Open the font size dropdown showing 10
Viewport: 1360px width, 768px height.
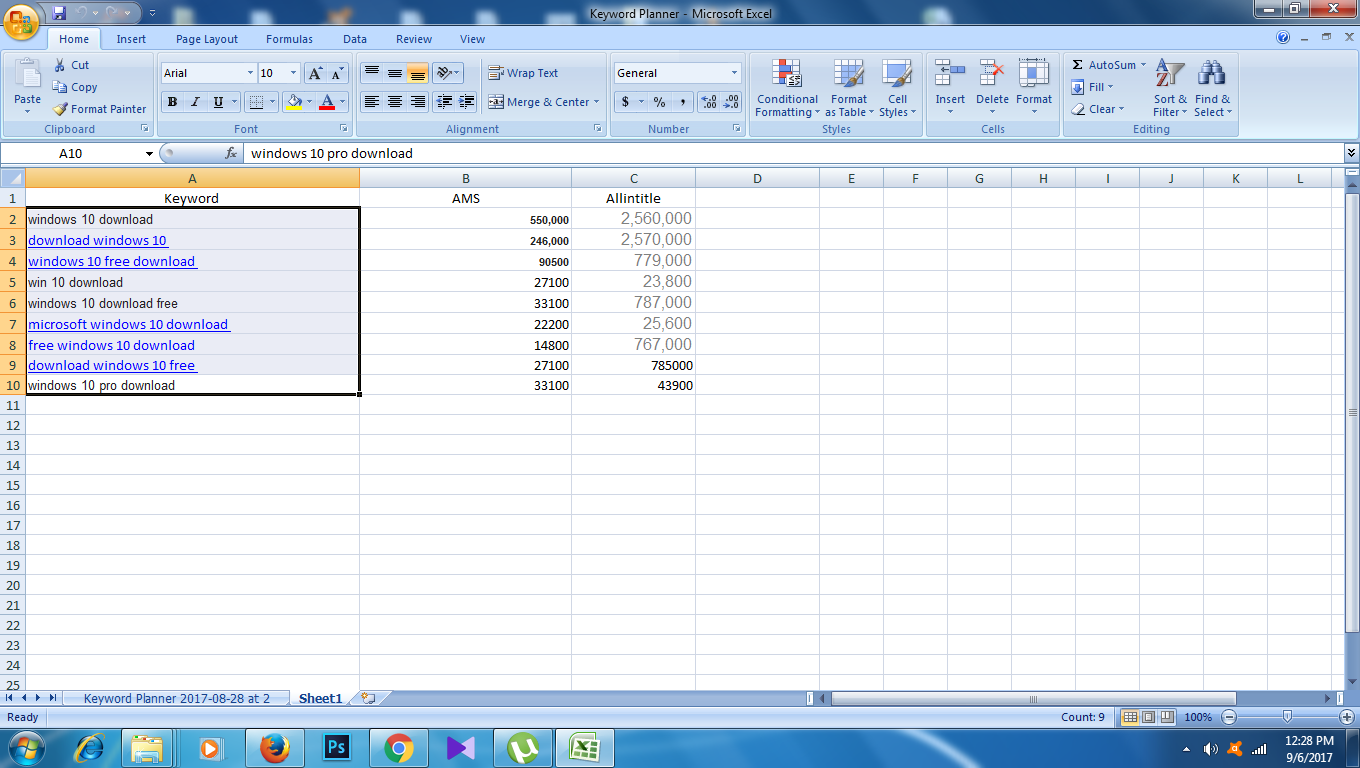[293, 73]
